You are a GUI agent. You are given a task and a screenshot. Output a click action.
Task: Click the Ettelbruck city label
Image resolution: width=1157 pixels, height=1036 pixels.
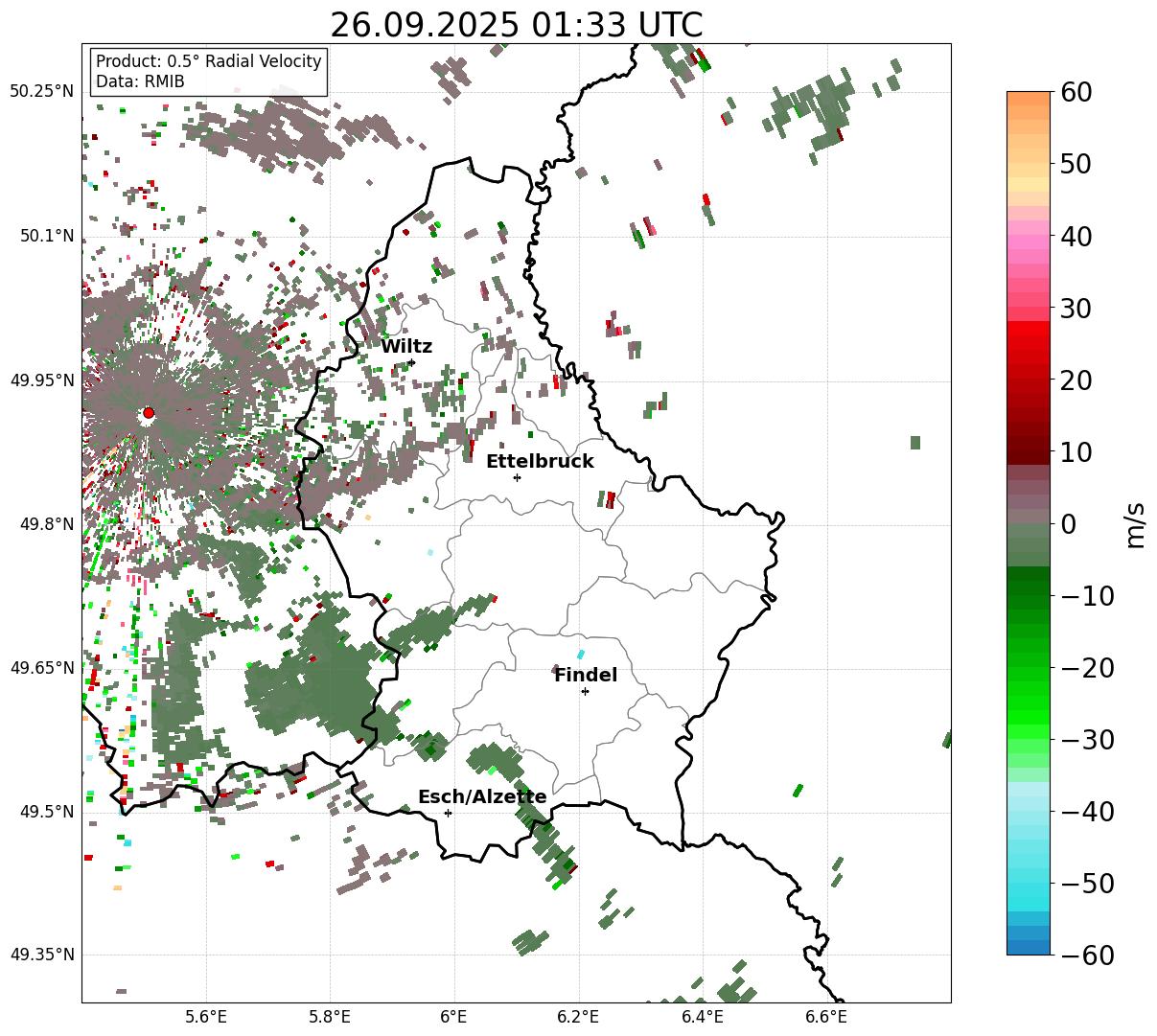click(540, 462)
